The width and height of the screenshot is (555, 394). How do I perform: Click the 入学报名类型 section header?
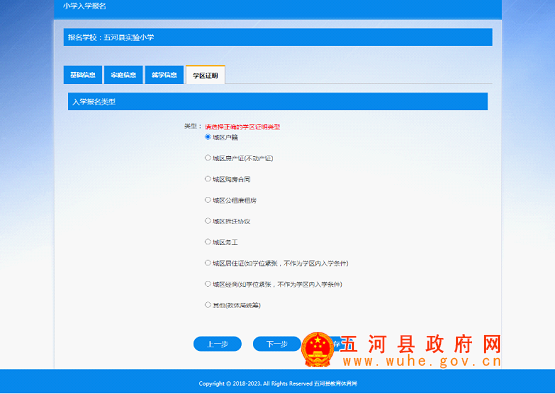[x=278, y=102]
